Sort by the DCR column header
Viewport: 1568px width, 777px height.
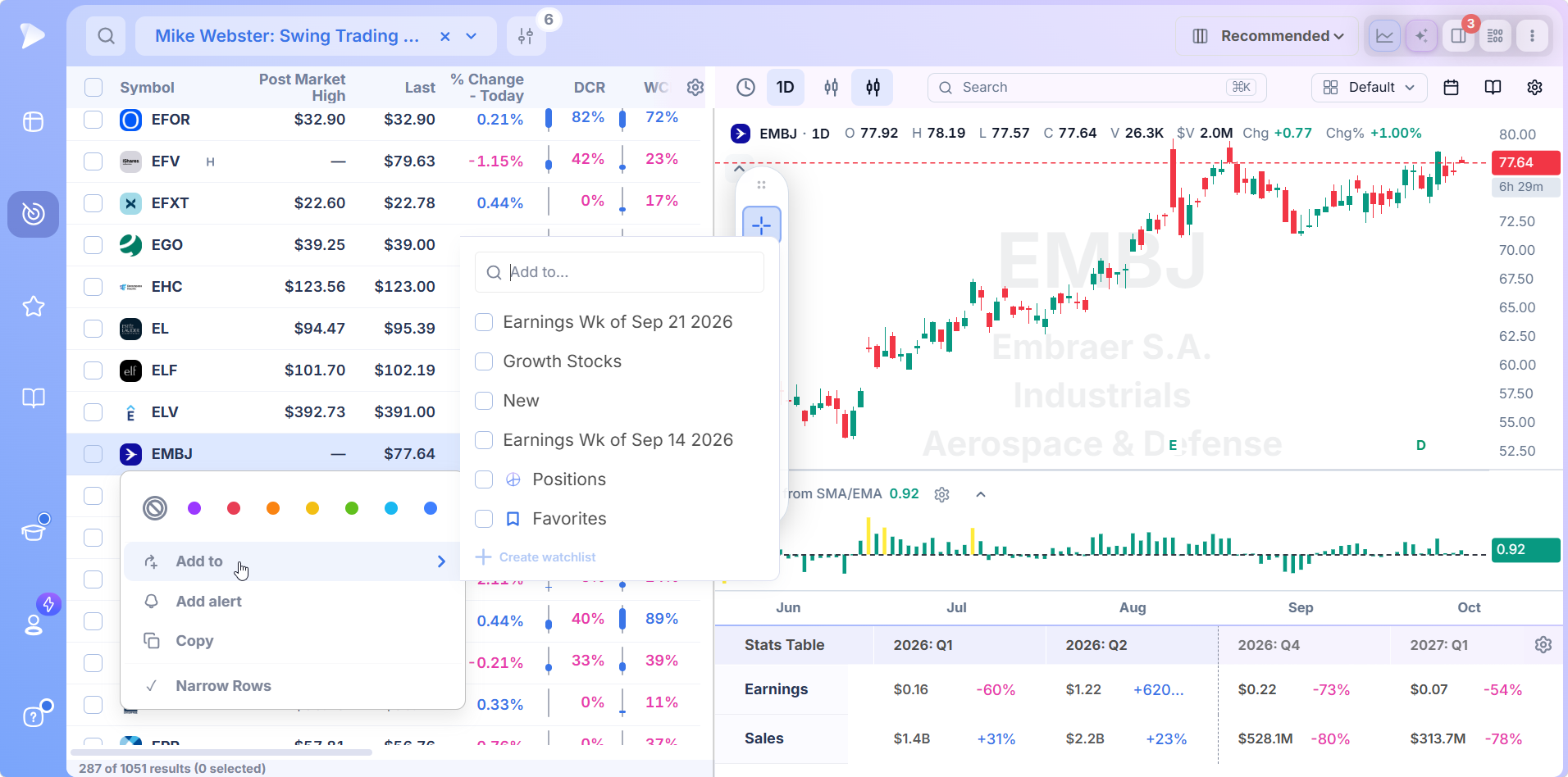tap(589, 88)
